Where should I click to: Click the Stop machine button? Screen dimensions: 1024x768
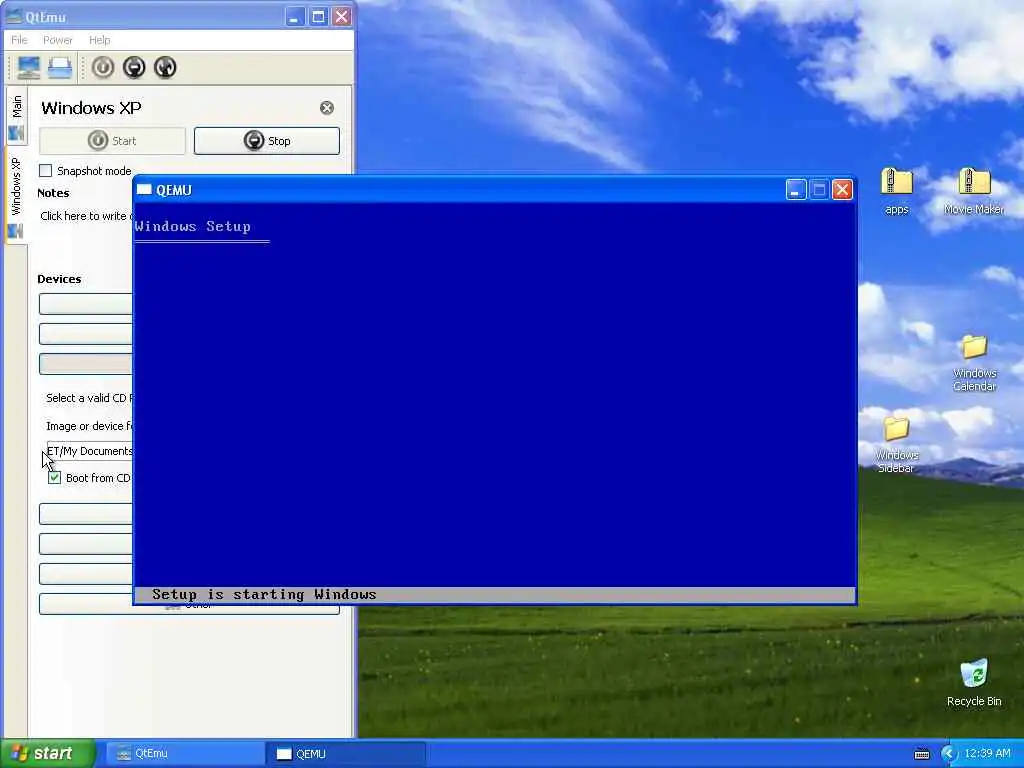coord(266,141)
